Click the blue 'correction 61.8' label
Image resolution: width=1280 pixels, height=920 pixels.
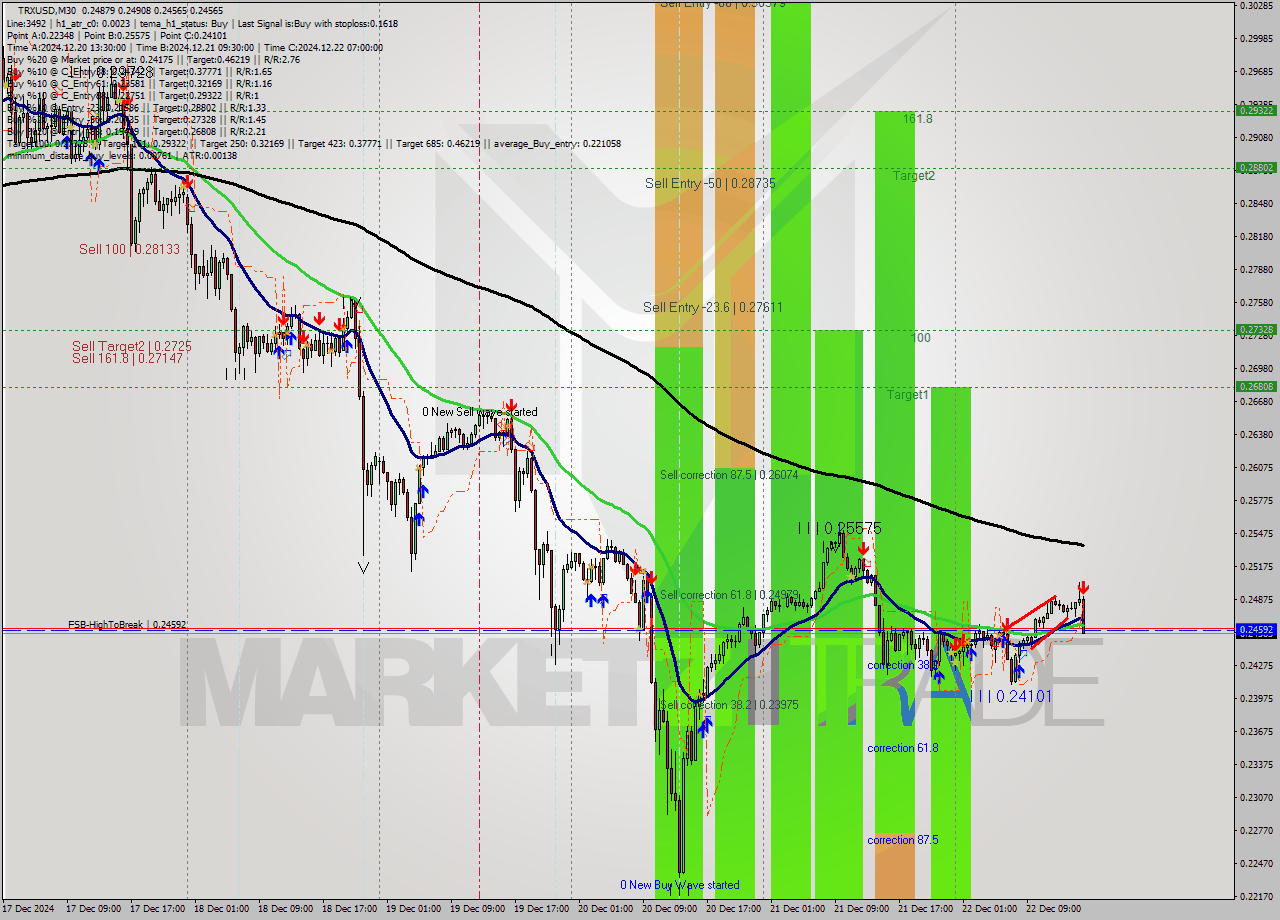click(903, 748)
